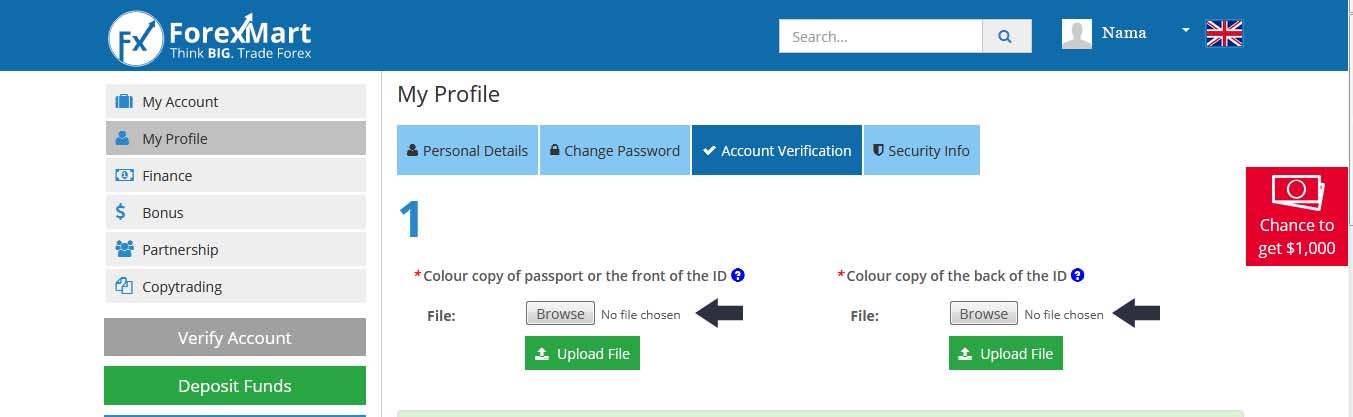
Task: Switch to the Personal Details tab
Action: click(467, 150)
